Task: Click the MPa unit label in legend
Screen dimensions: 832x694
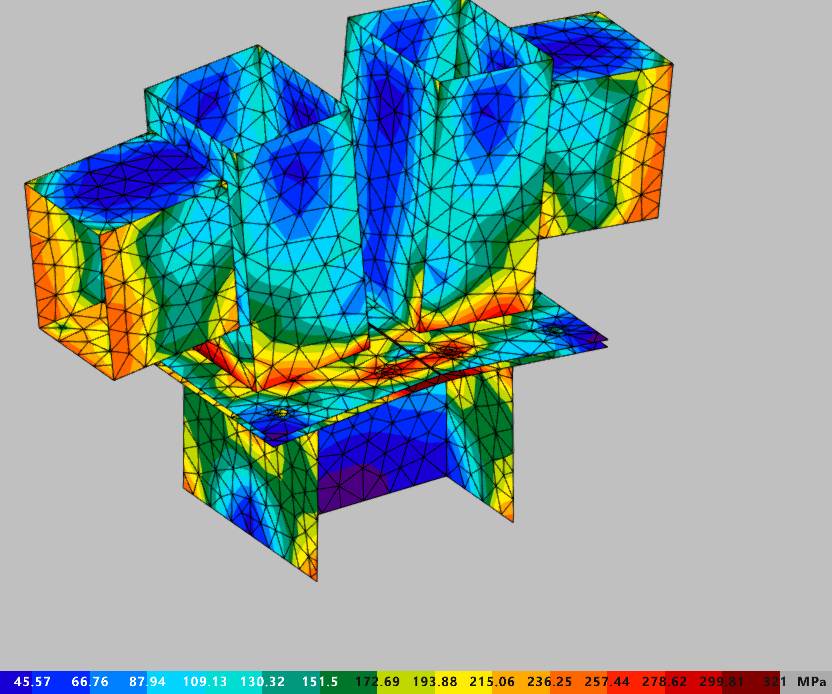Action: pos(811,682)
